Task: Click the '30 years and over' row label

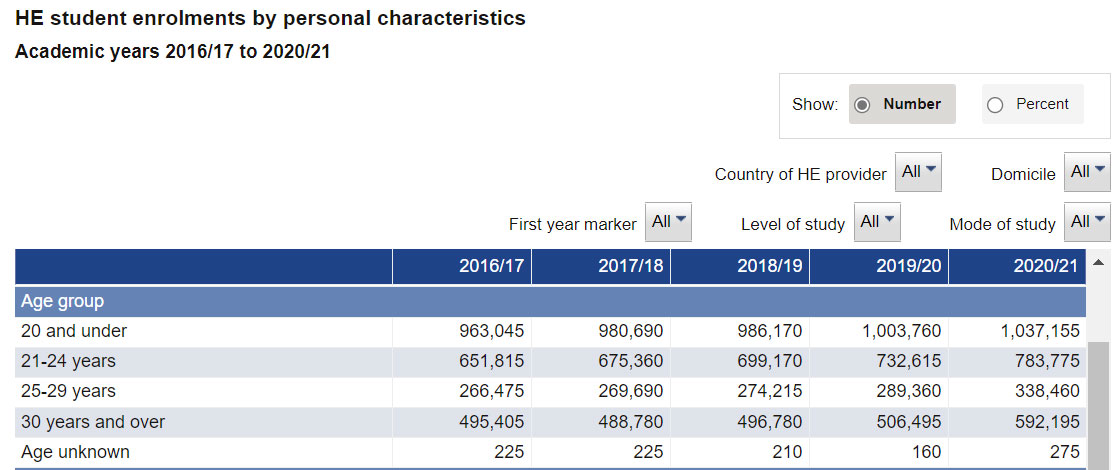Action: tap(93, 422)
